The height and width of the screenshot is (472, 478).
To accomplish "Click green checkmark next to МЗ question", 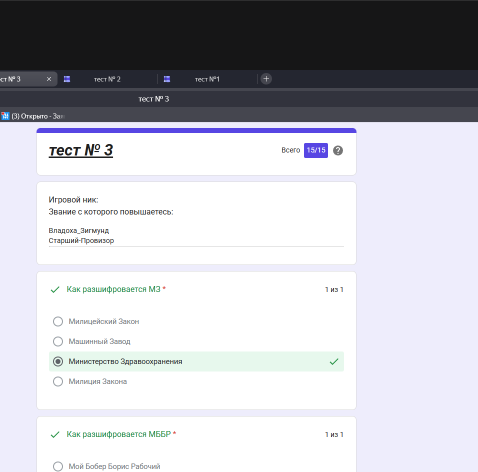I will pos(55,290).
